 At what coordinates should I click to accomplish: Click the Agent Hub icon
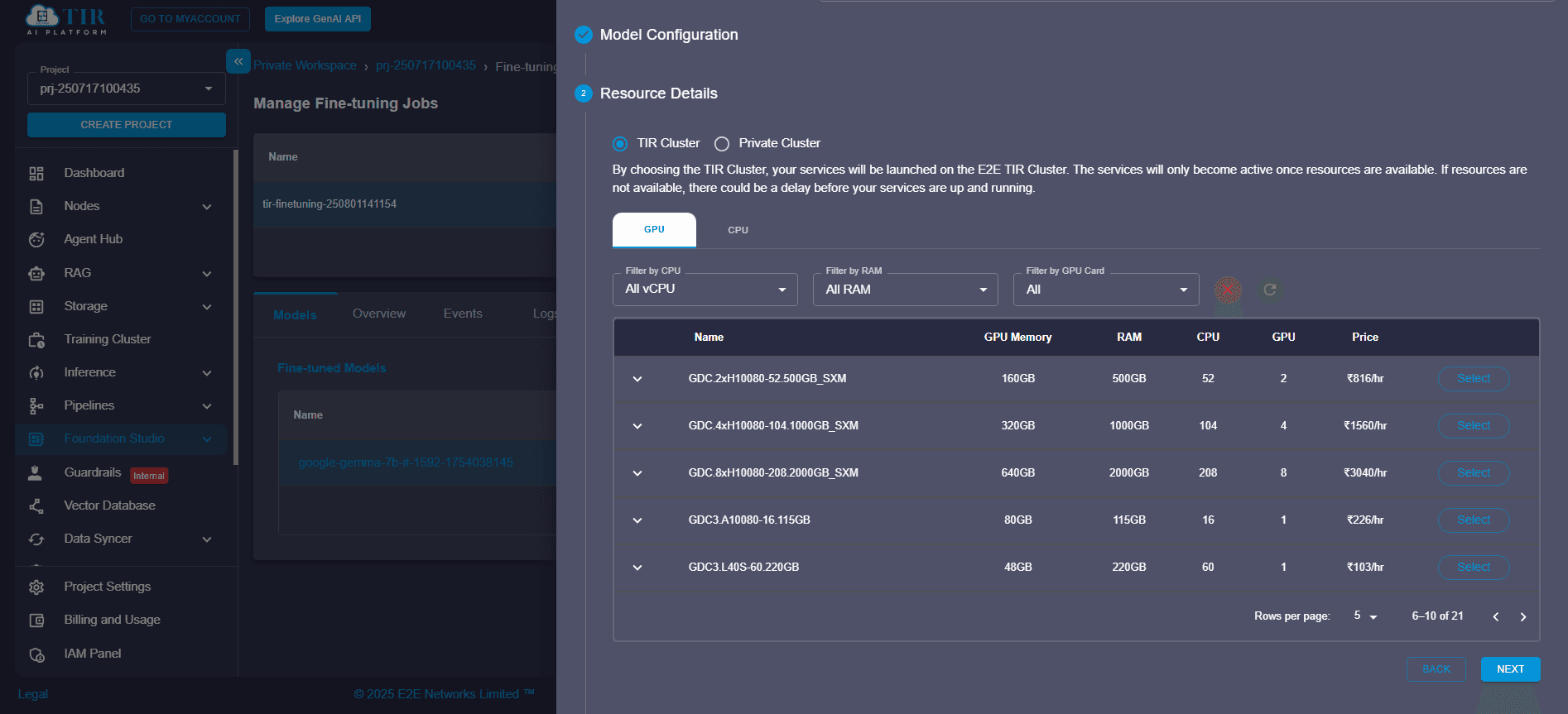36,239
